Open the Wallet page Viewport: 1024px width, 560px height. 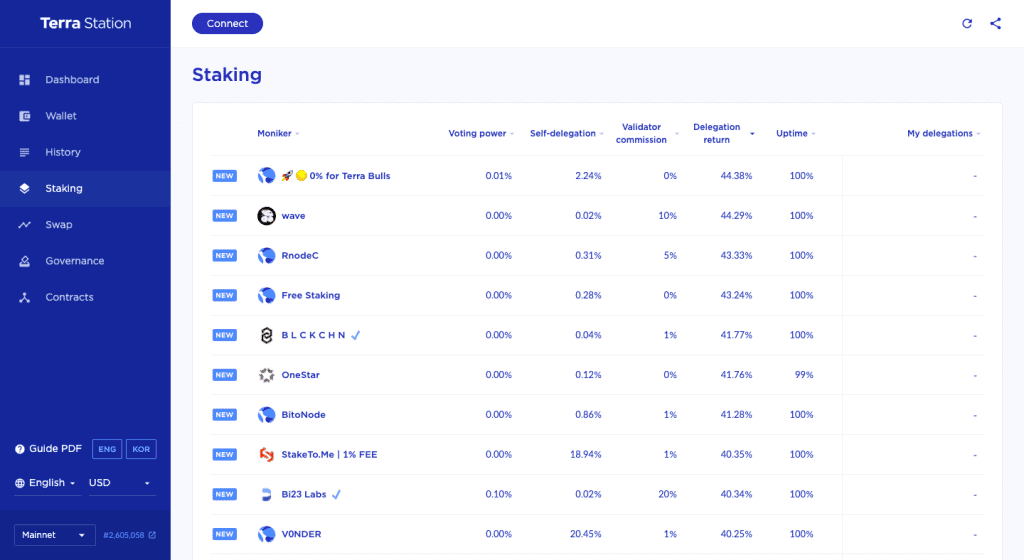pos(85,116)
